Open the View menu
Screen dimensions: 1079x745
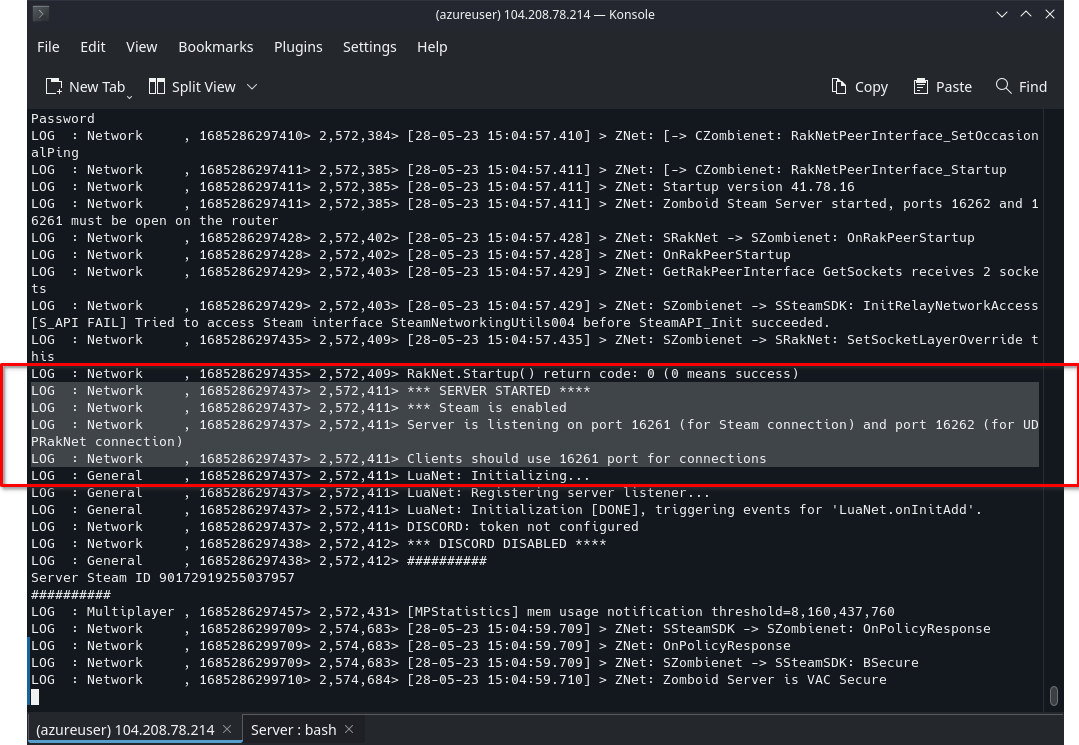142,47
